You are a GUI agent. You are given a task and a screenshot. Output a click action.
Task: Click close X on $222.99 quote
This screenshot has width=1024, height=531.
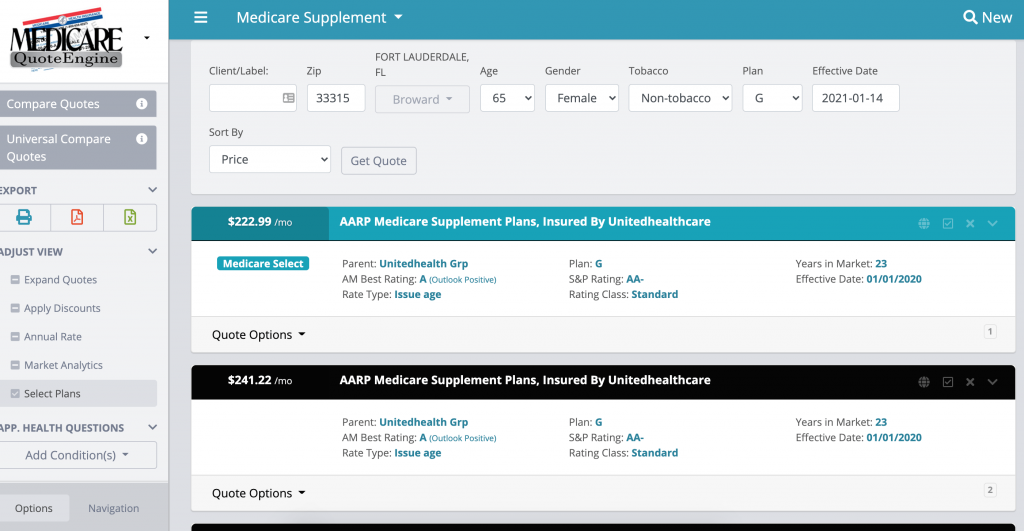pyautogui.click(x=970, y=223)
